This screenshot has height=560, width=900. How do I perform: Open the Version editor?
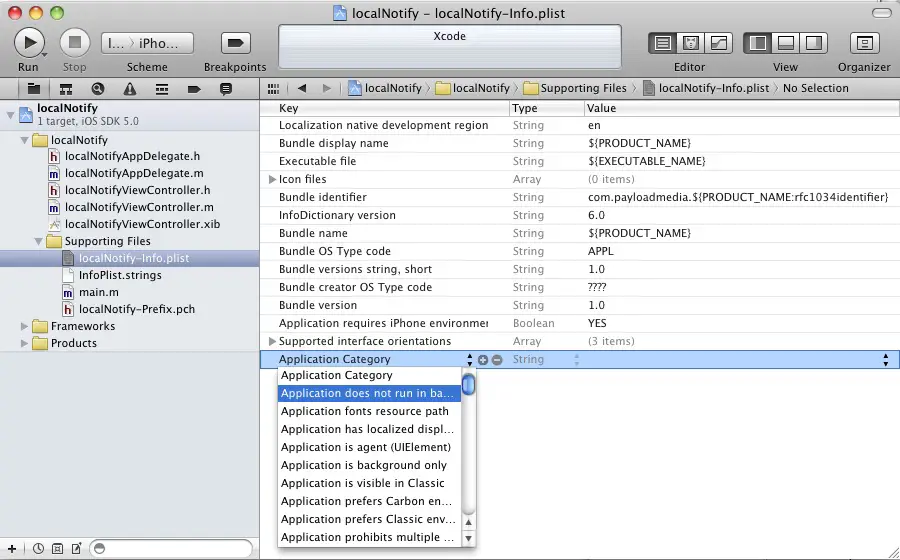(718, 43)
